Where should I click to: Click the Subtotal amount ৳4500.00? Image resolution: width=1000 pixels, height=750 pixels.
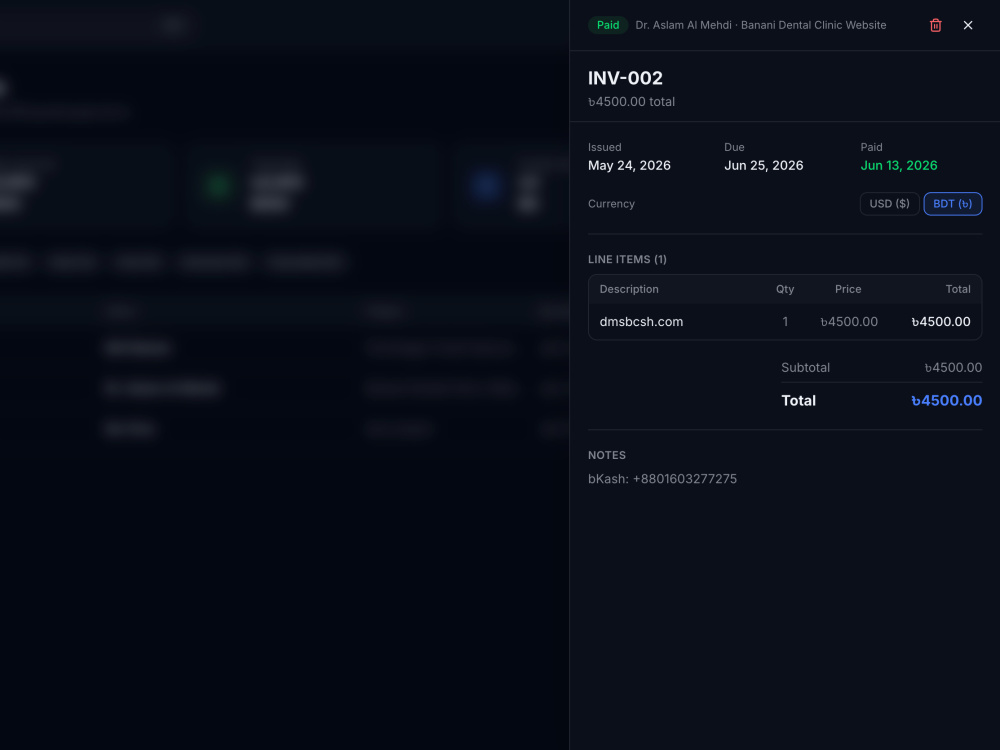(953, 367)
